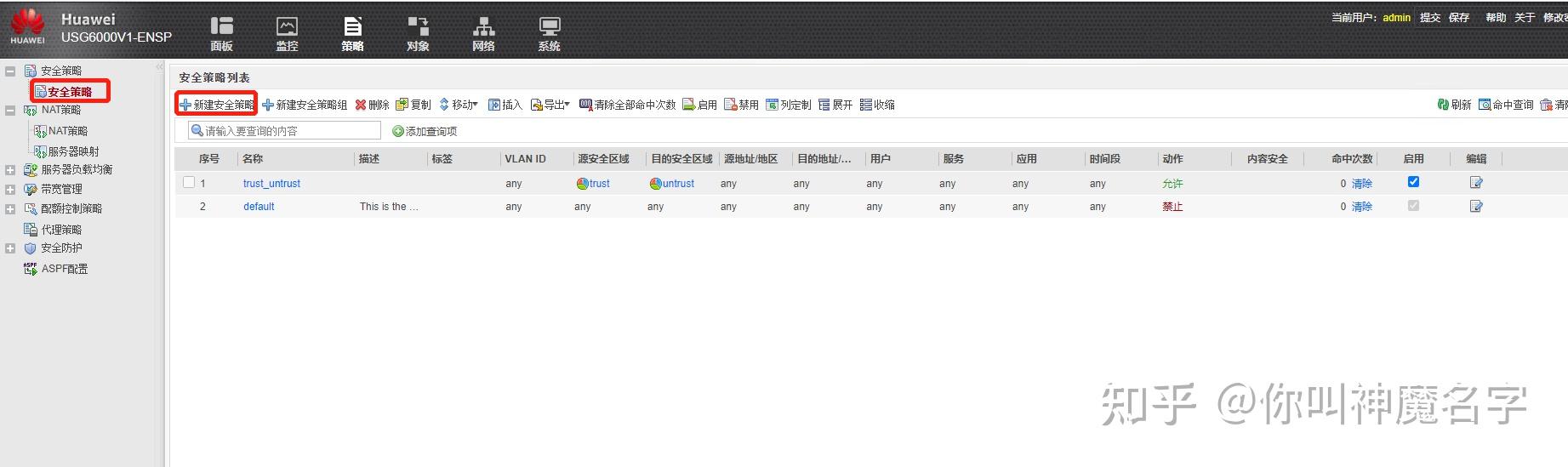Click the 列定制 column customize button
This screenshot has width=1568, height=467.
tap(789, 105)
